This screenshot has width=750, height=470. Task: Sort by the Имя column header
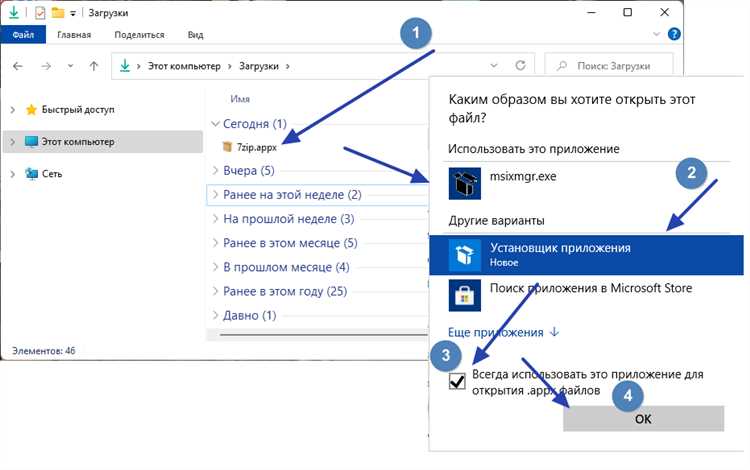[x=240, y=99]
